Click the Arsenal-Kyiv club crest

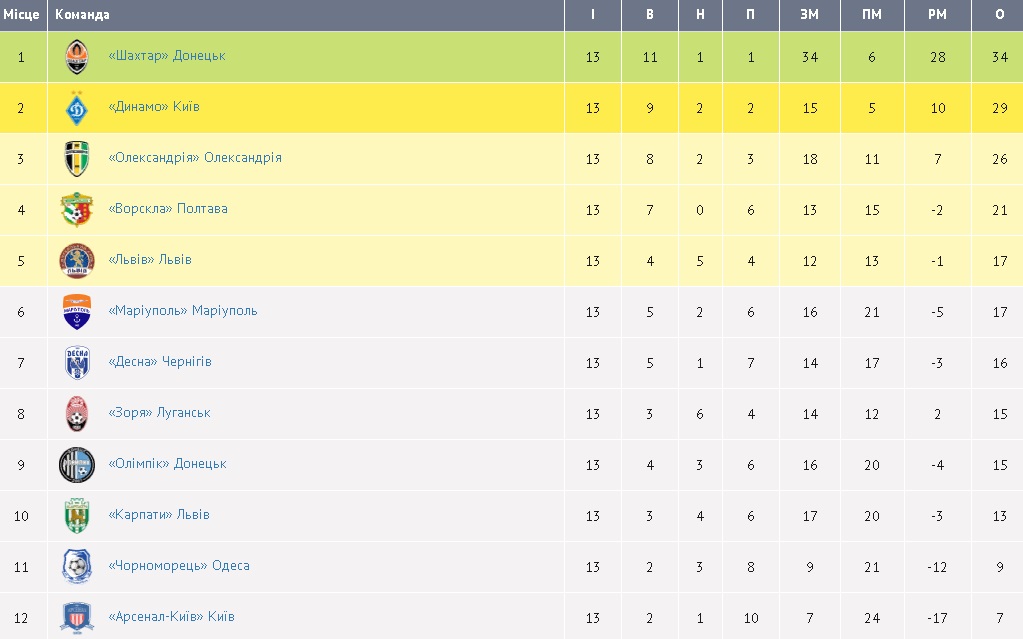pyautogui.click(x=77, y=617)
